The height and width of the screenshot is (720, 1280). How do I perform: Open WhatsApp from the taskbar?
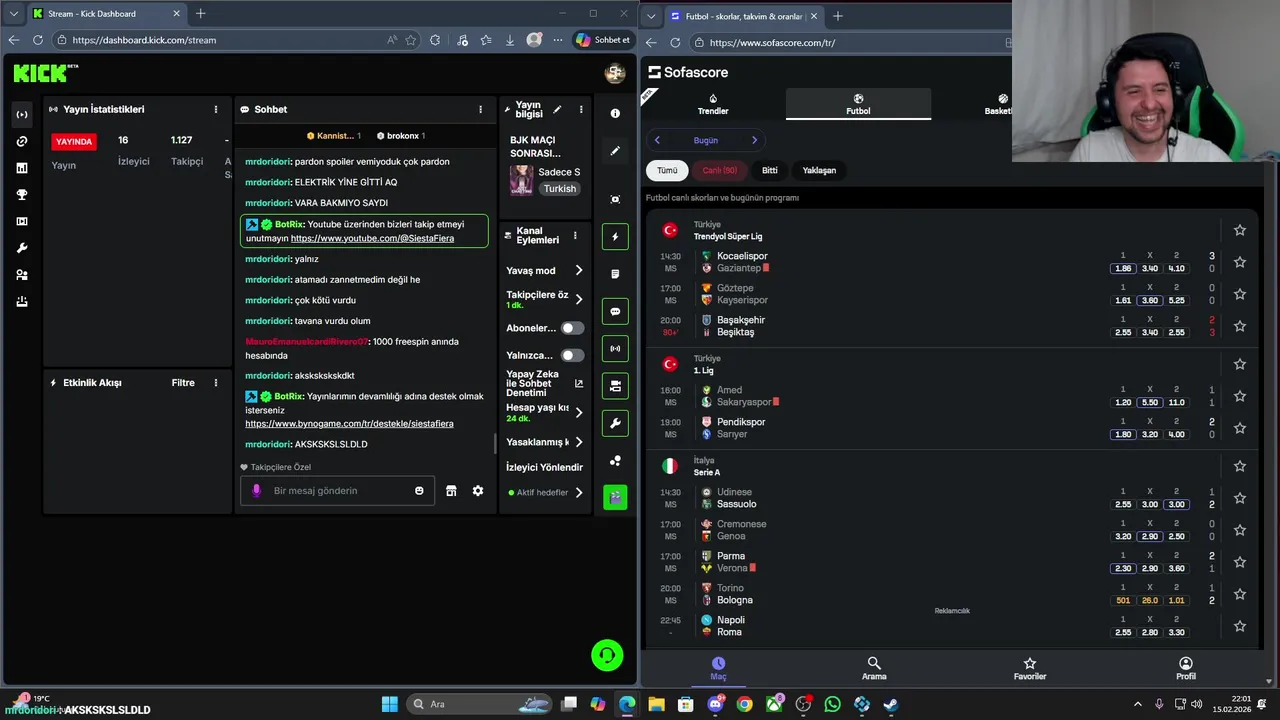tap(833, 704)
